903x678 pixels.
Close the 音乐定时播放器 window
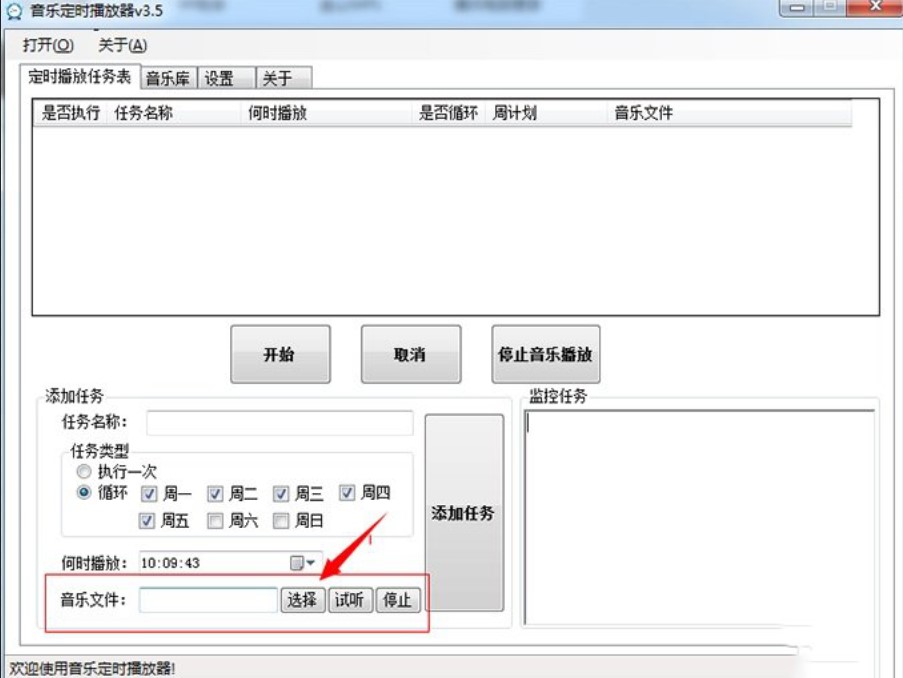875,7
